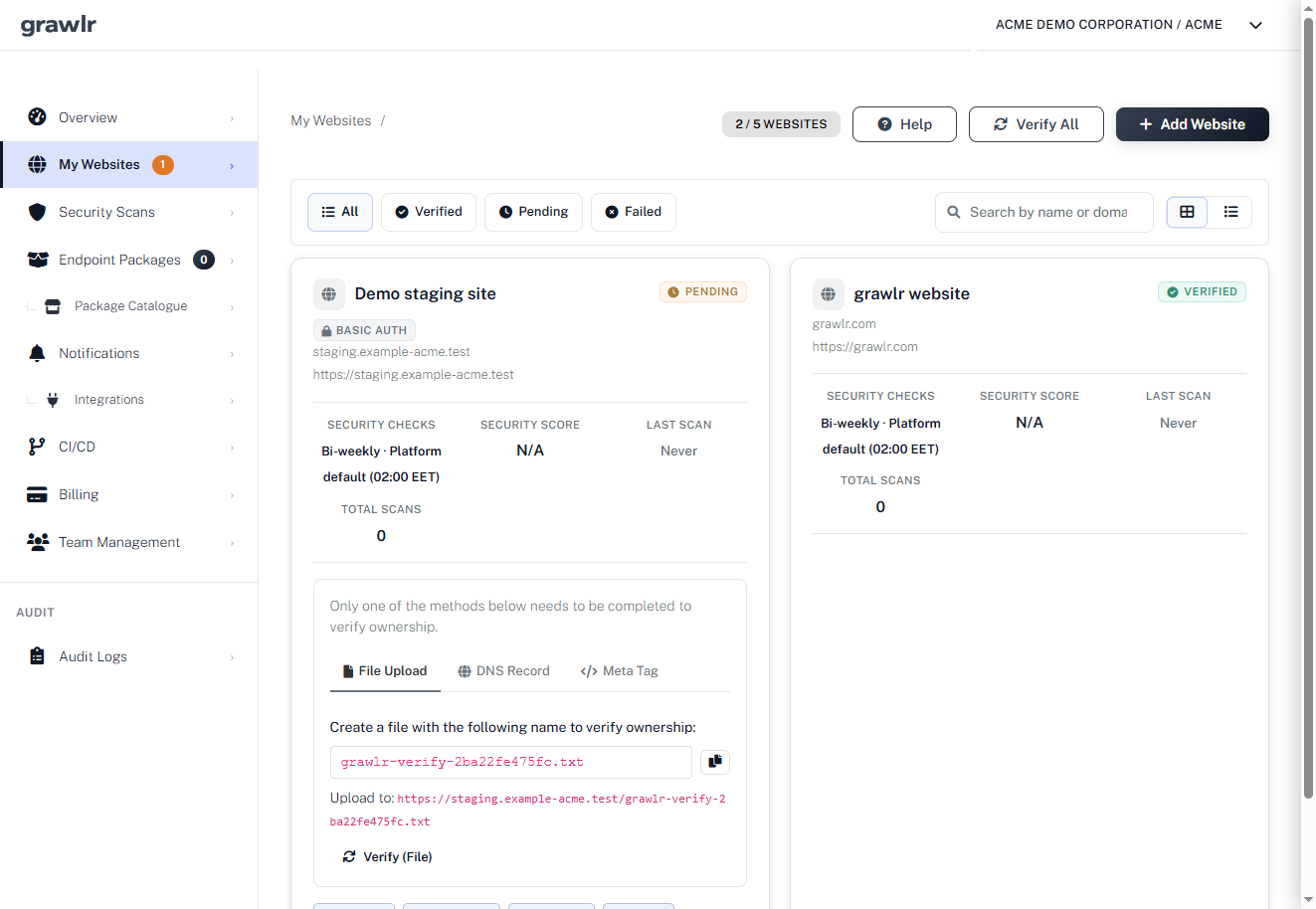Screen dimensions: 1316x909
Task: Click the CI/CD branch icon
Action: (x=37, y=447)
